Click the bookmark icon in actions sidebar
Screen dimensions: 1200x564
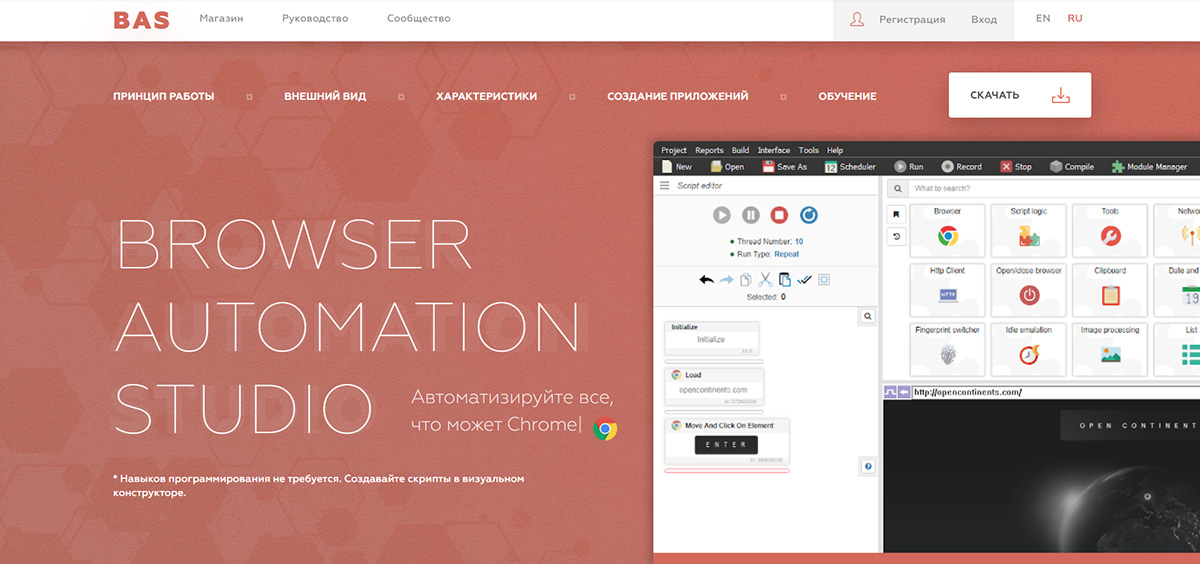896,213
